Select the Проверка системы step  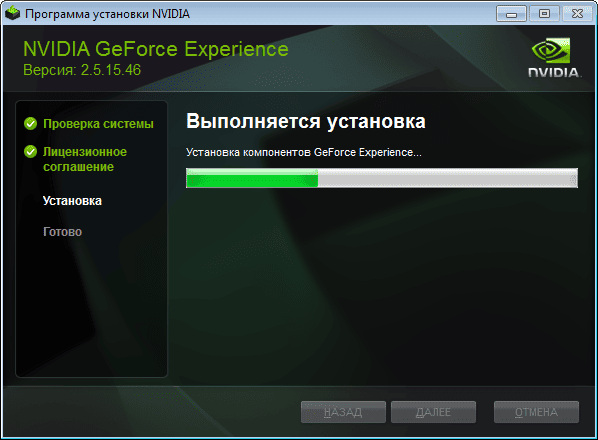coord(98,124)
